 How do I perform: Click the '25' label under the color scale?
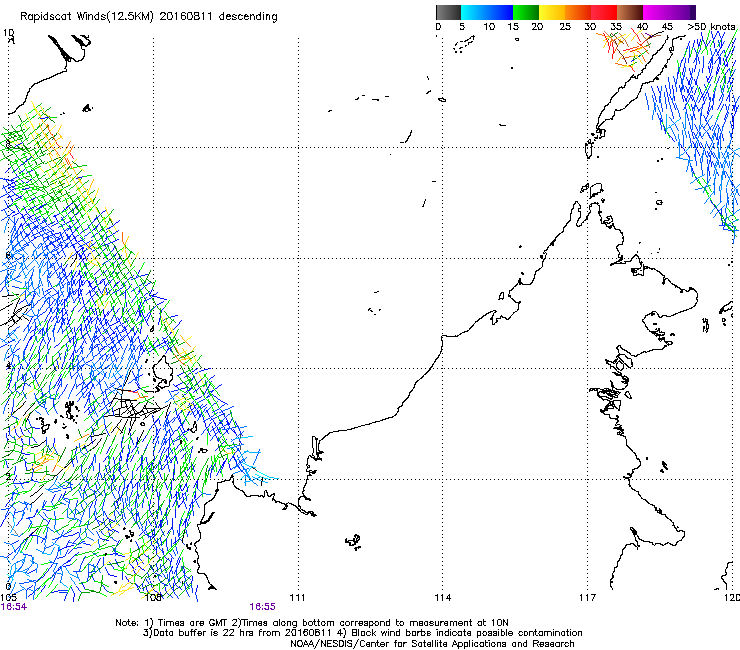tap(565, 27)
